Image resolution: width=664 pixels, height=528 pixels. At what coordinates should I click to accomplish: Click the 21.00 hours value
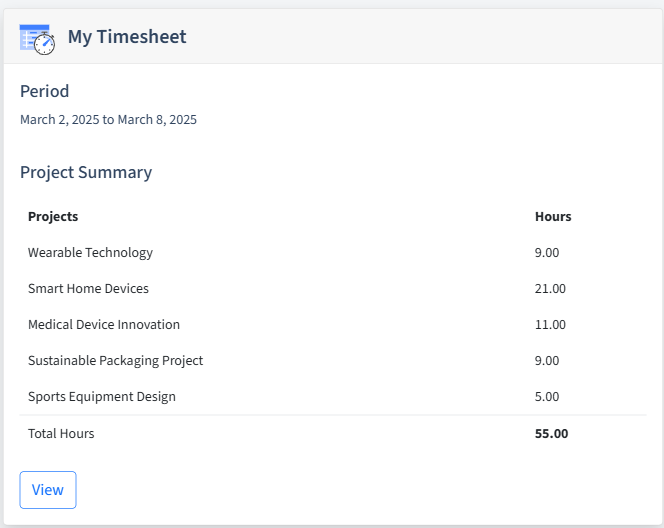[x=550, y=288]
